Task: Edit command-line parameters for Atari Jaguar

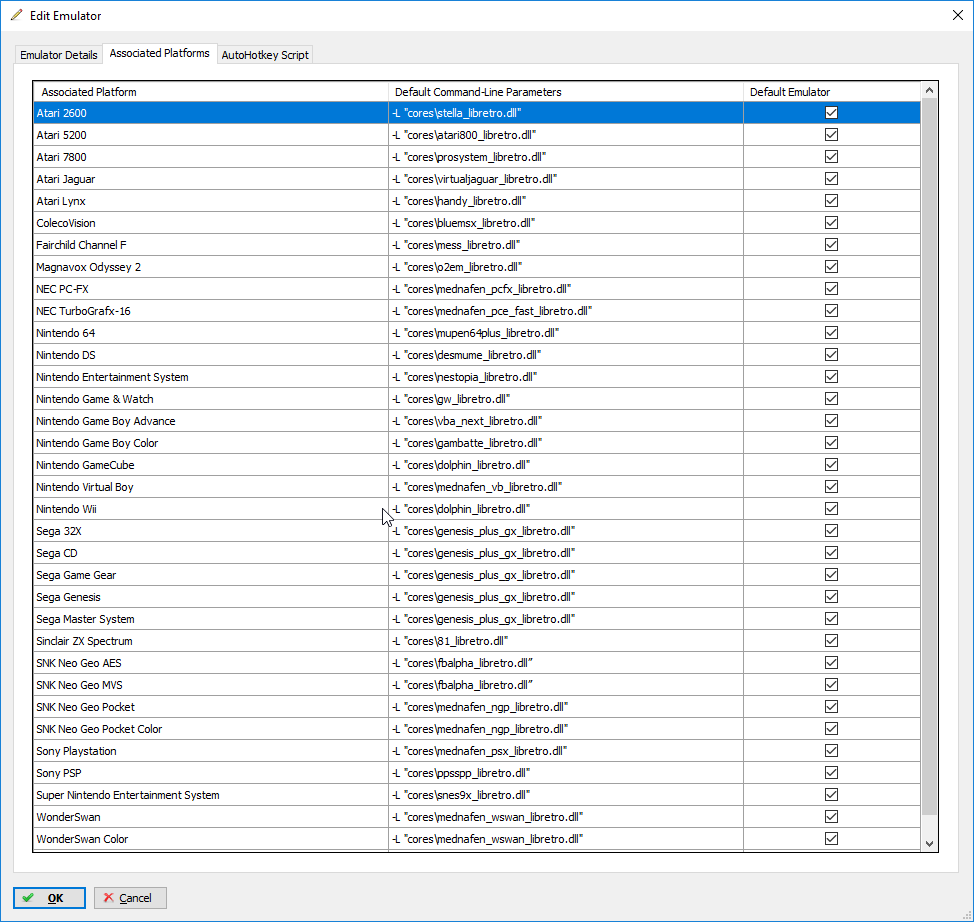Action: coord(565,179)
